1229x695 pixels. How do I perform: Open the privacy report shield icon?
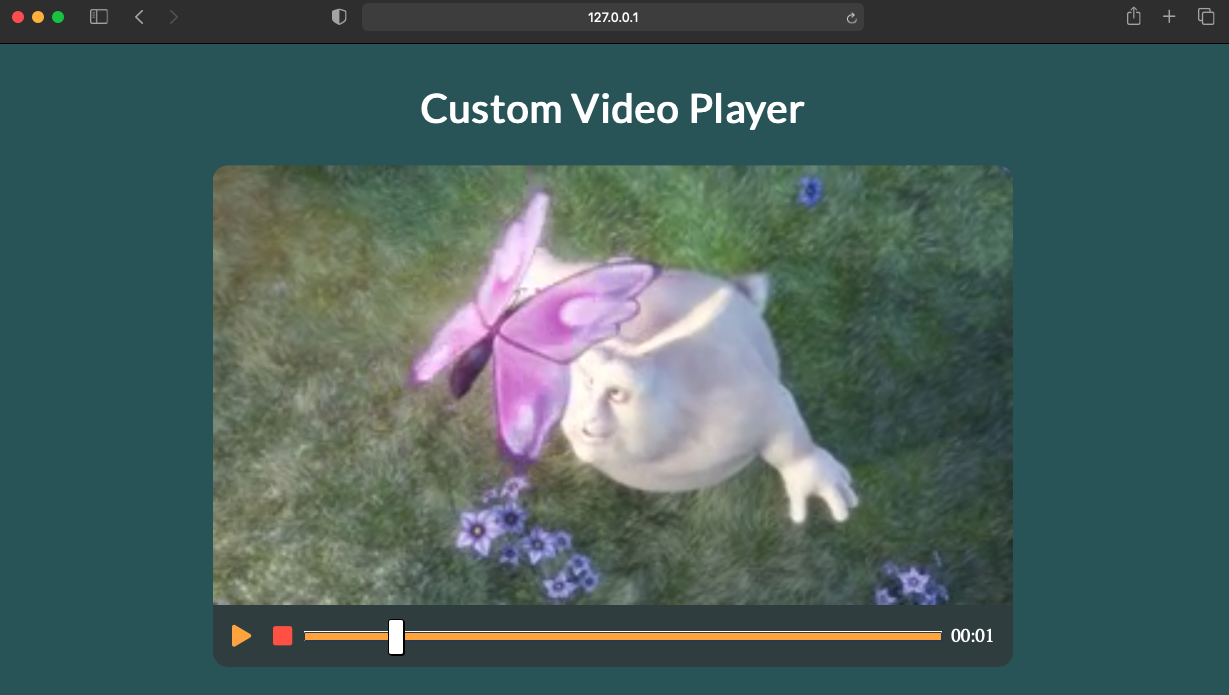pyautogui.click(x=339, y=17)
